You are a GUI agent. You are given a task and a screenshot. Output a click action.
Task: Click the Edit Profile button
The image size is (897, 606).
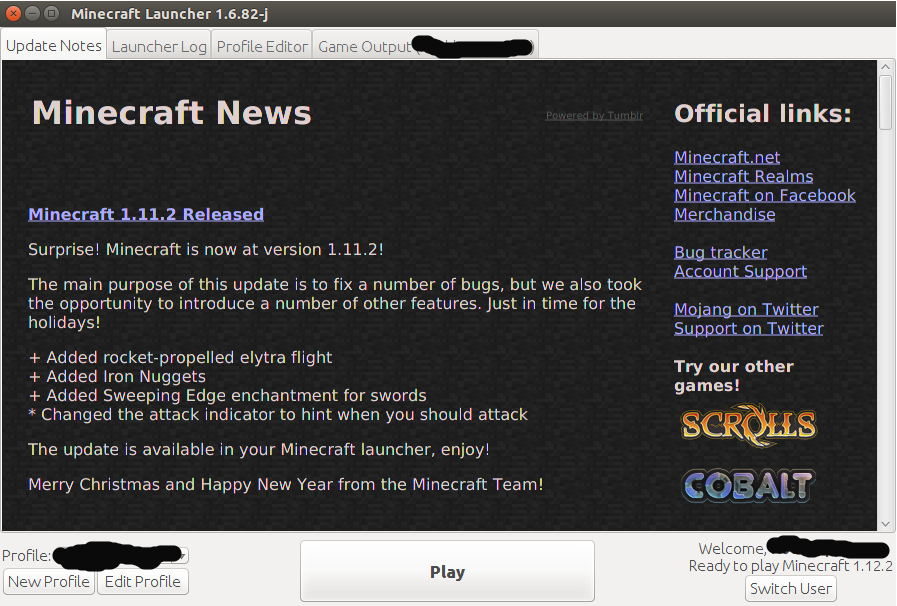click(x=142, y=581)
